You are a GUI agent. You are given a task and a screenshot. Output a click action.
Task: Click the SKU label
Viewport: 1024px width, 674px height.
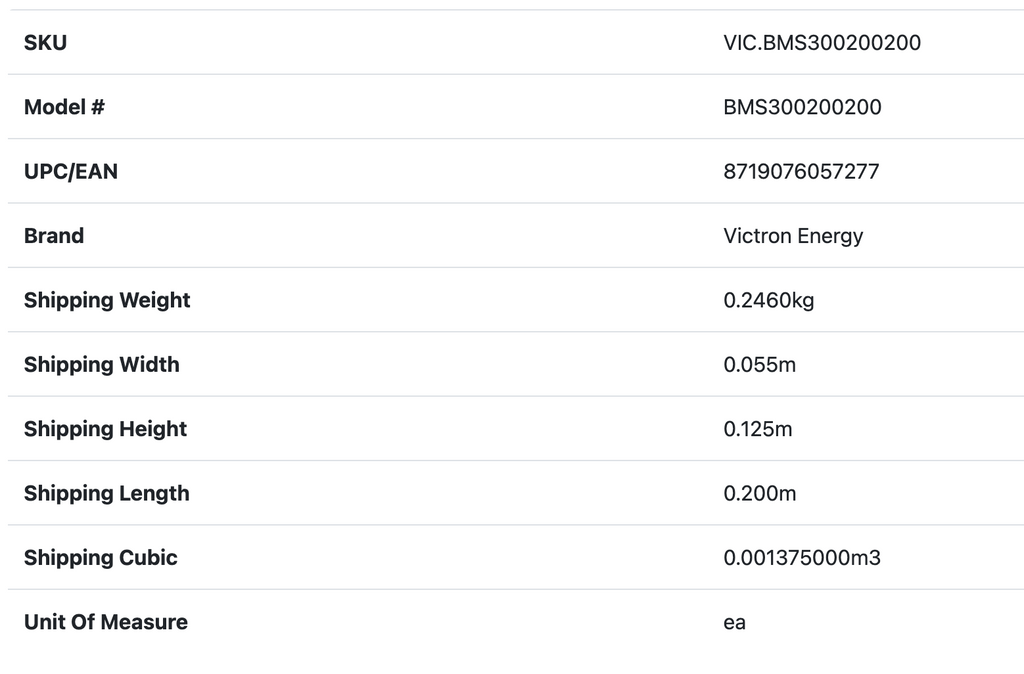pyautogui.click(x=45, y=43)
